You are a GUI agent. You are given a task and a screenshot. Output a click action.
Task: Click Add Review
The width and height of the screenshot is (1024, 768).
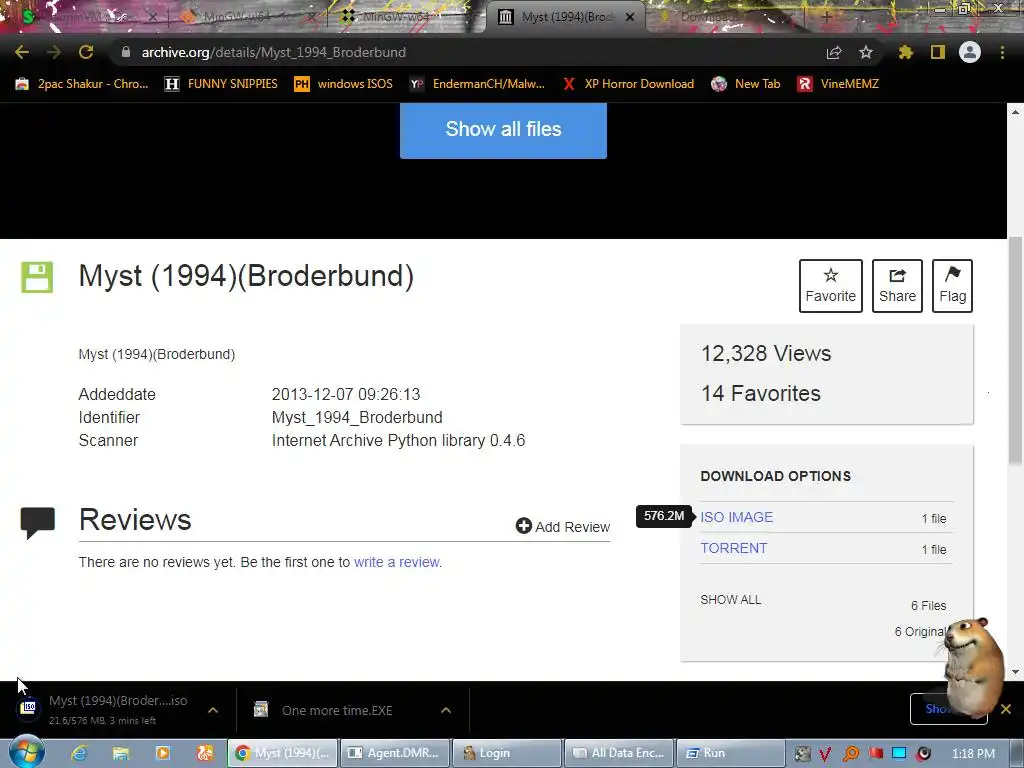tap(563, 526)
